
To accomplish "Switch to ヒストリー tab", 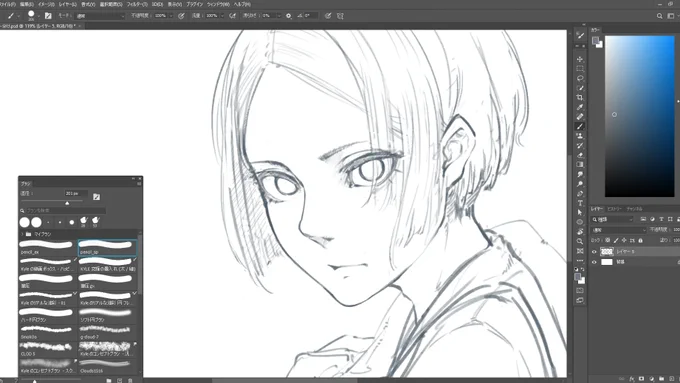I will tap(614, 209).
